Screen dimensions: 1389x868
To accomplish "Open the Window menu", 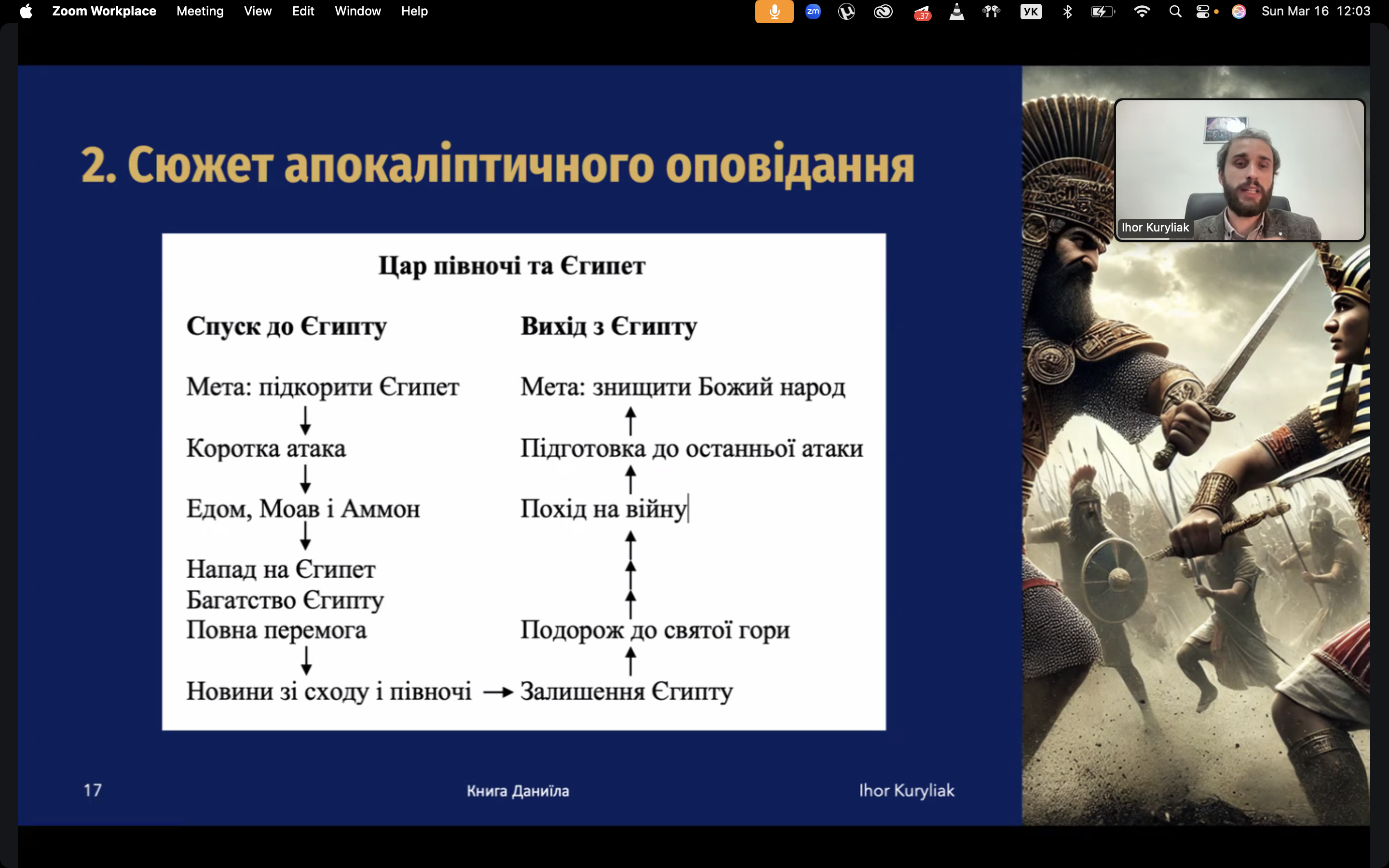I will pos(357,12).
